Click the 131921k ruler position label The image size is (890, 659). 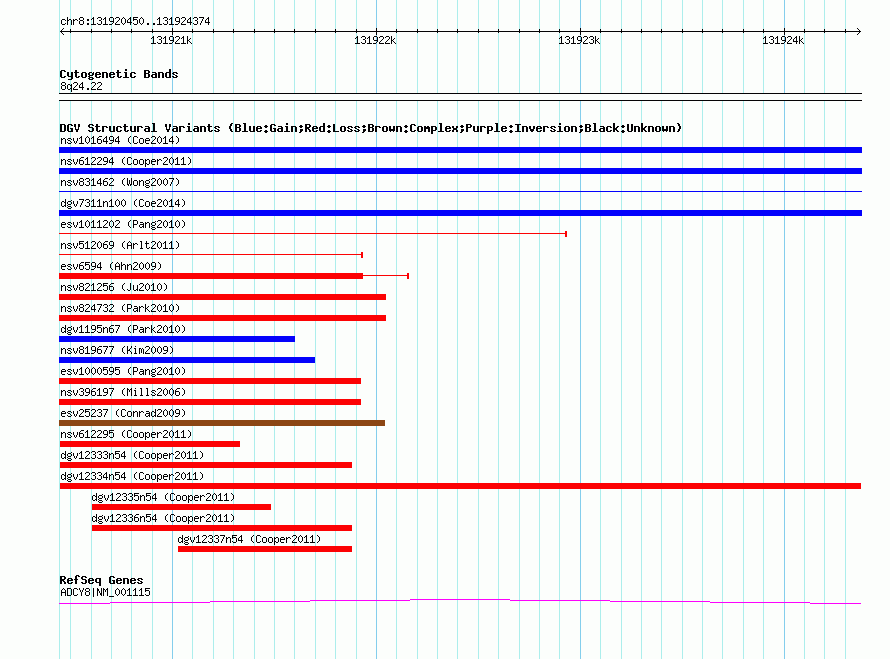click(x=171, y=40)
